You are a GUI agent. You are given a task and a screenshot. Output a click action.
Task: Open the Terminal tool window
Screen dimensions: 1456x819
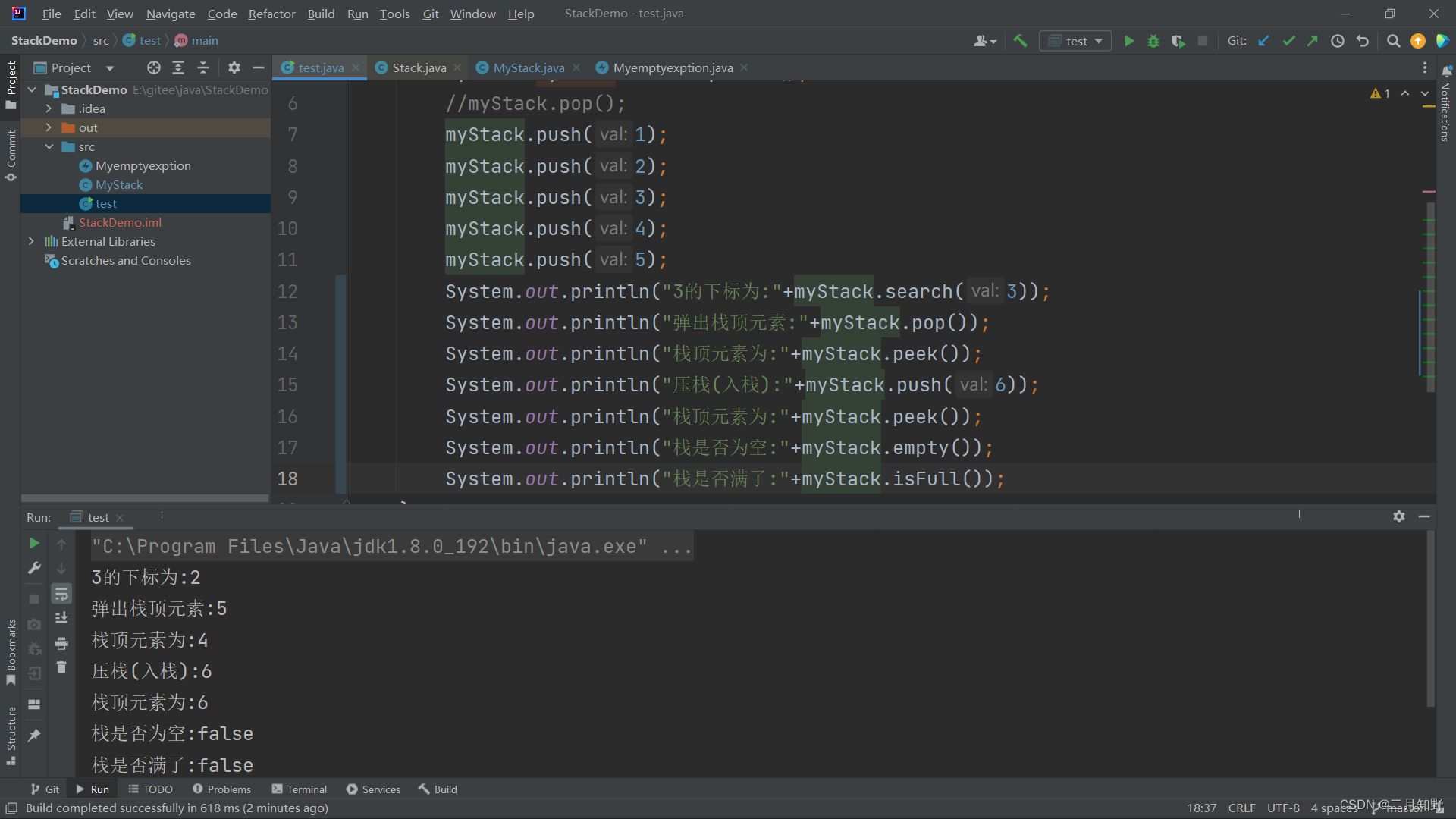pyautogui.click(x=299, y=789)
